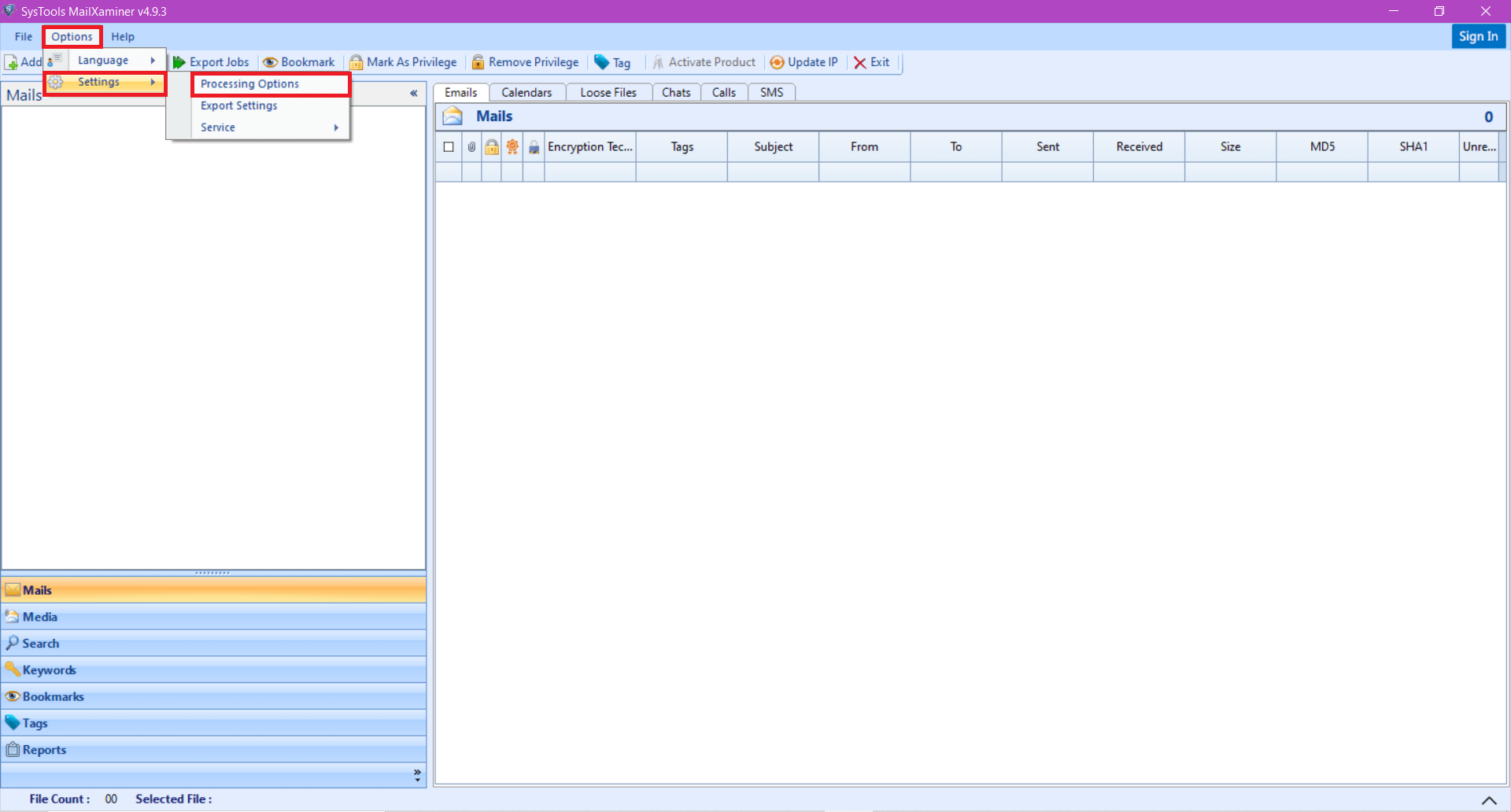Open the Reports section in sidebar
This screenshot has height=812, width=1511.
(x=44, y=750)
